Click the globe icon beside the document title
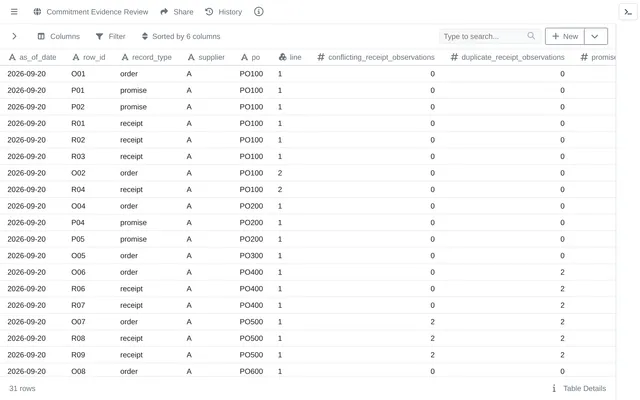 37,12
